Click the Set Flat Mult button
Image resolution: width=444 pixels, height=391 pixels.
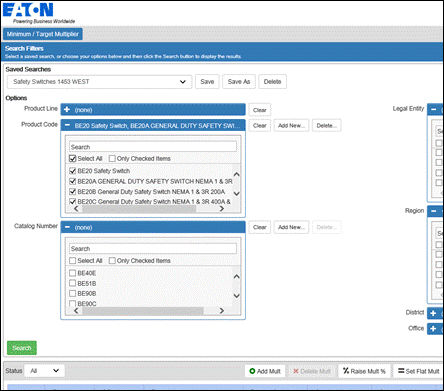[419, 371]
